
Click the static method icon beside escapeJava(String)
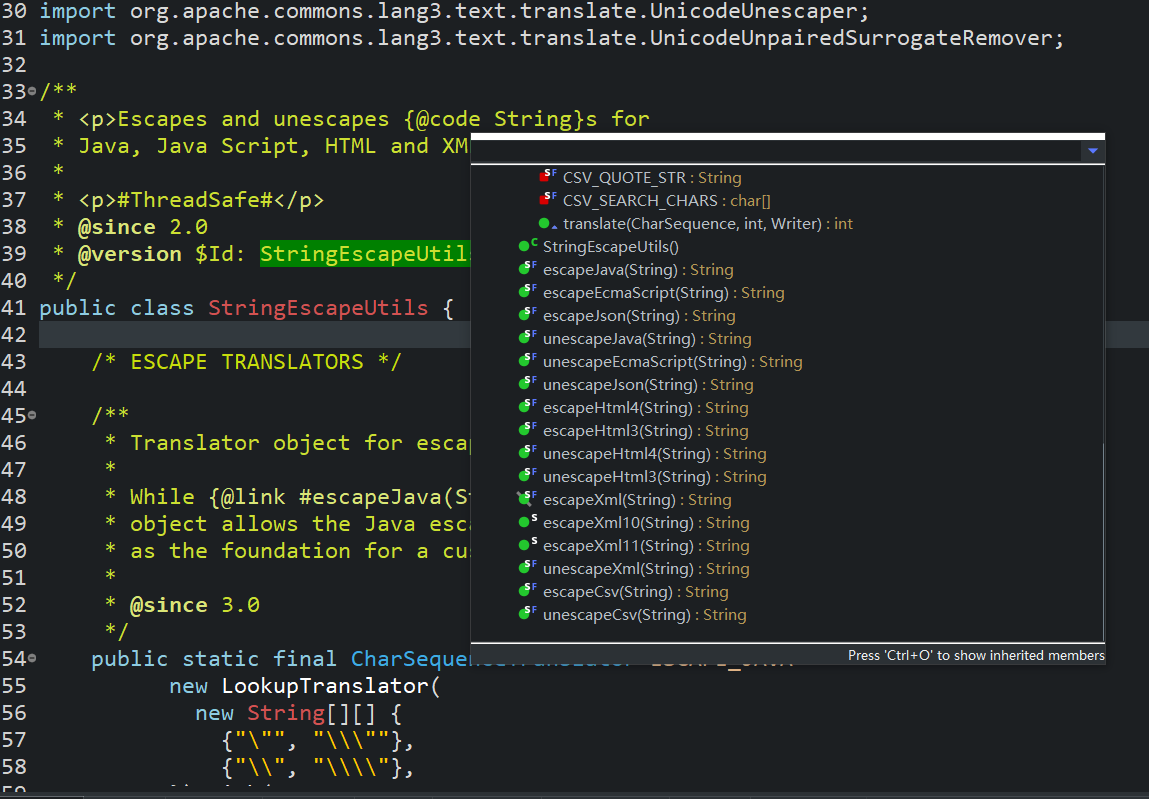pos(527,268)
